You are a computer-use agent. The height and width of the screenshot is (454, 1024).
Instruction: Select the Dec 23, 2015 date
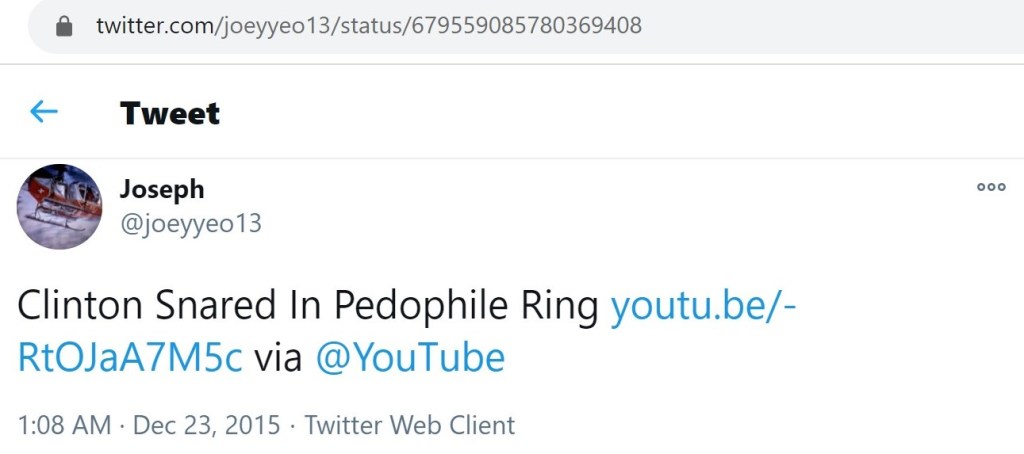tap(206, 424)
